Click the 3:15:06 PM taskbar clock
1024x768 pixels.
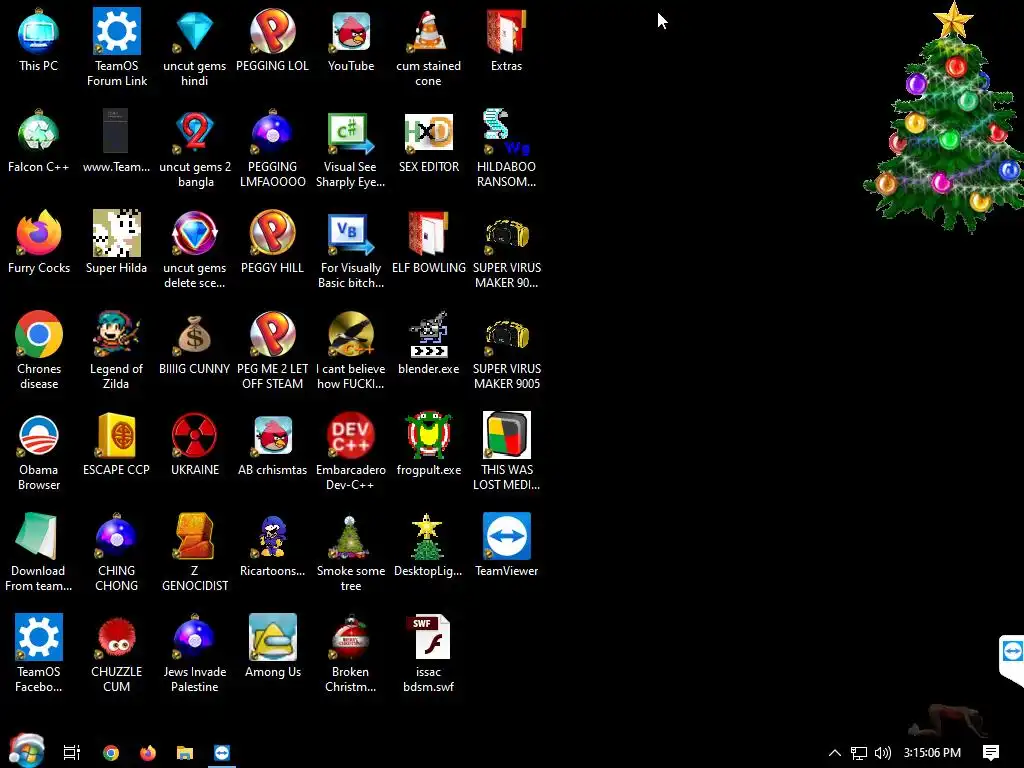pos(932,752)
